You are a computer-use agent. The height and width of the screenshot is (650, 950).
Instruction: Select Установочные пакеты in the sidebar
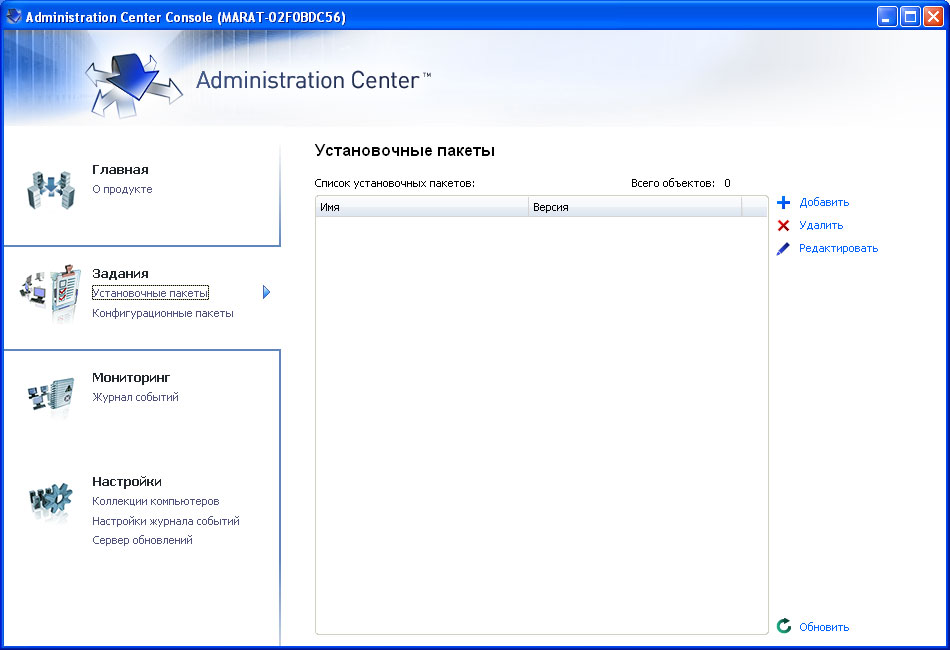pyautogui.click(x=150, y=293)
